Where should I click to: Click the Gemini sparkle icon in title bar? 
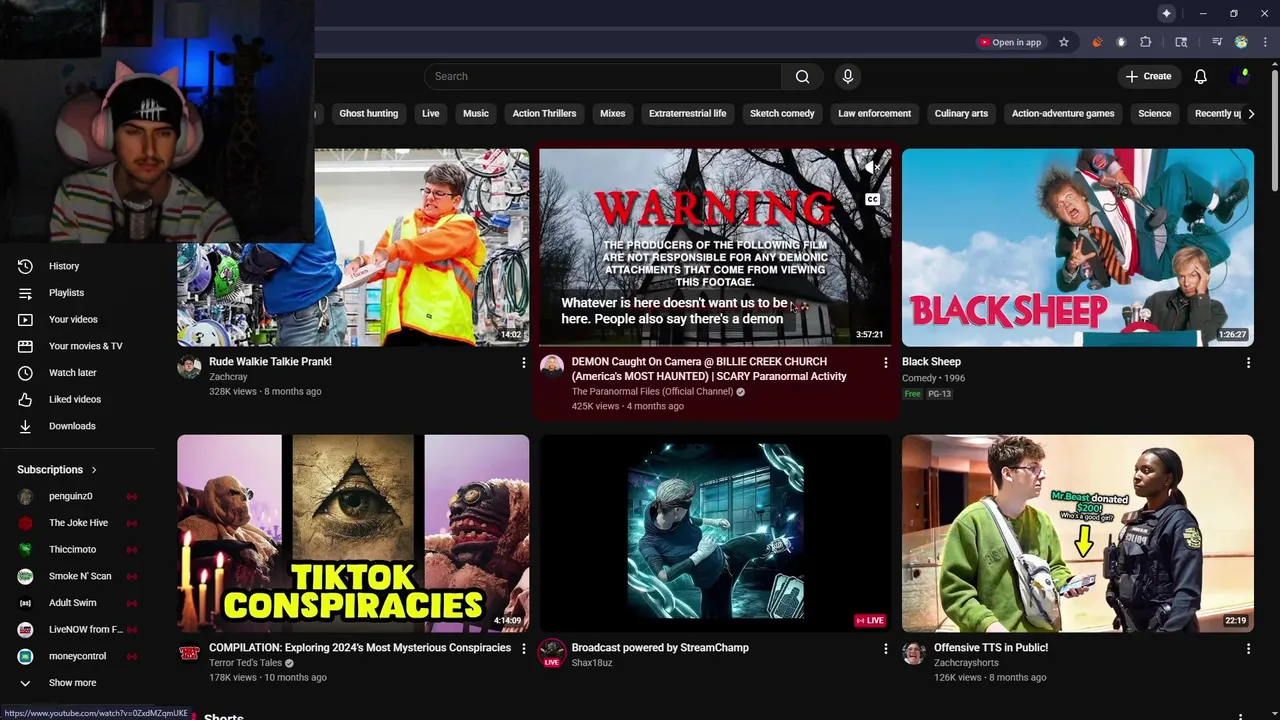pos(1166,13)
